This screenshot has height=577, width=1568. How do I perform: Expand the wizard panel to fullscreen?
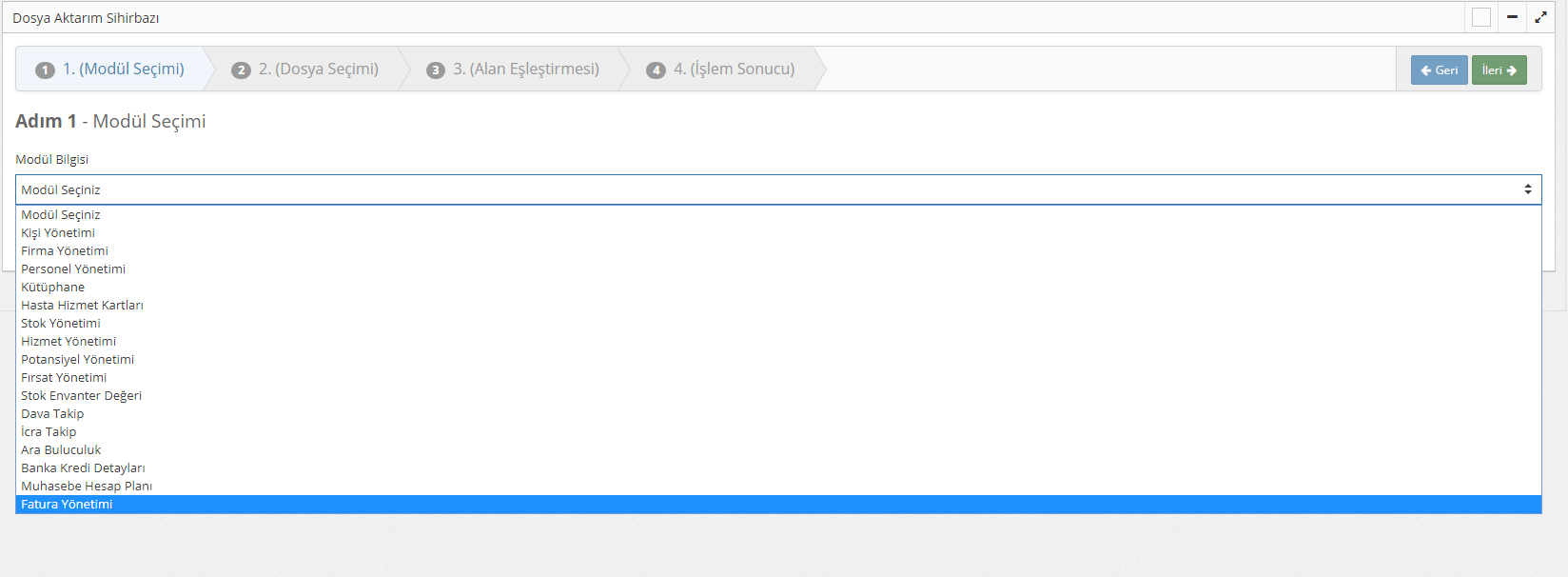(x=1540, y=17)
